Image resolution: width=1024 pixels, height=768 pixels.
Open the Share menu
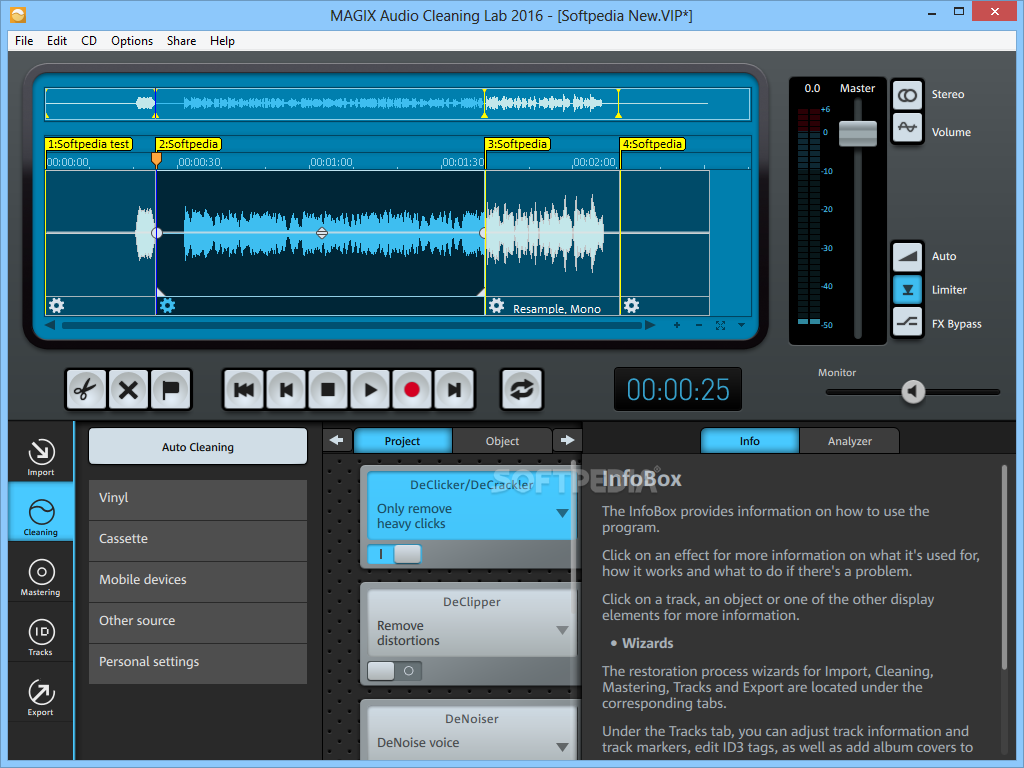tap(182, 40)
